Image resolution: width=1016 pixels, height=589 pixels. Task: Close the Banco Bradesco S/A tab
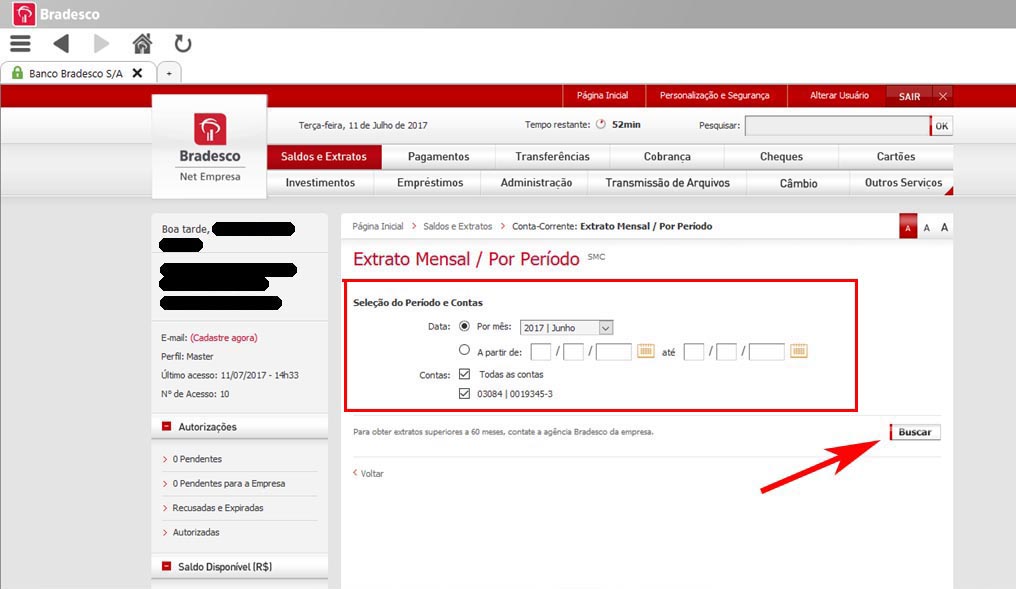(137, 73)
